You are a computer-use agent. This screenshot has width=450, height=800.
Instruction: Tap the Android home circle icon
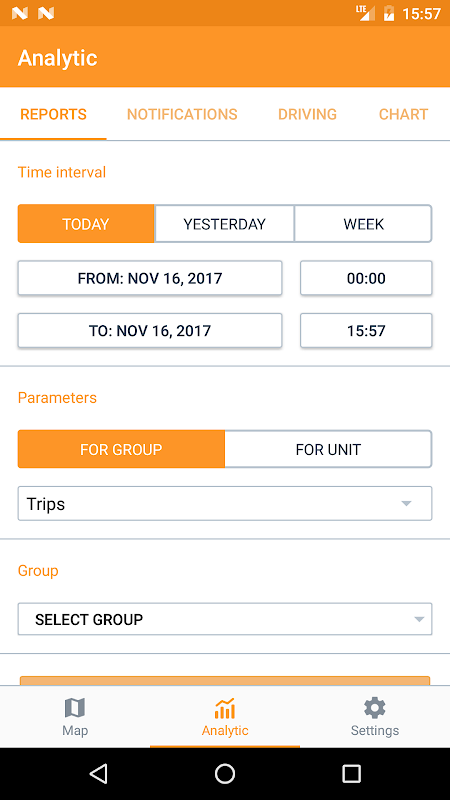(224, 773)
